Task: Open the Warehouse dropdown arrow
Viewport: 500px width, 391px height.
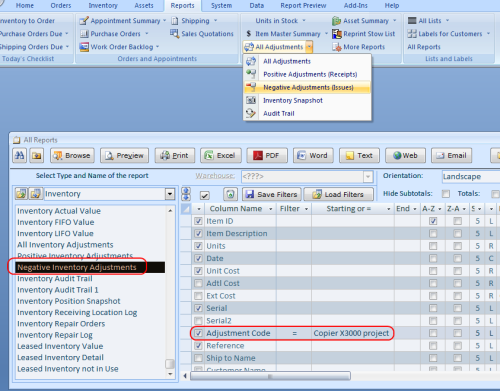Action: pyautogui.click(x=368, y=176)
